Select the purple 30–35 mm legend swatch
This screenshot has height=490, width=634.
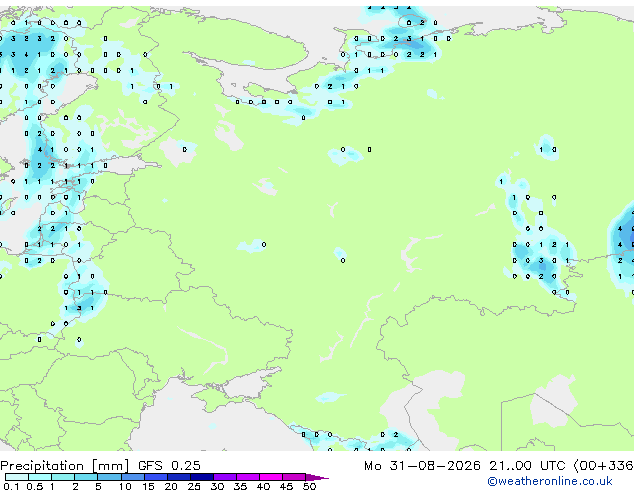[x=224, y=477]
